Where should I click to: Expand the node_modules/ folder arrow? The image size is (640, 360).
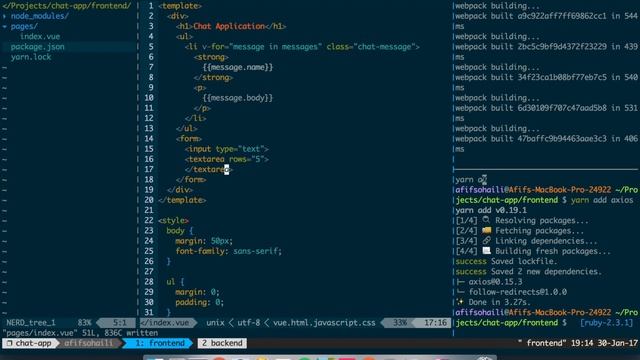[4, 16]
